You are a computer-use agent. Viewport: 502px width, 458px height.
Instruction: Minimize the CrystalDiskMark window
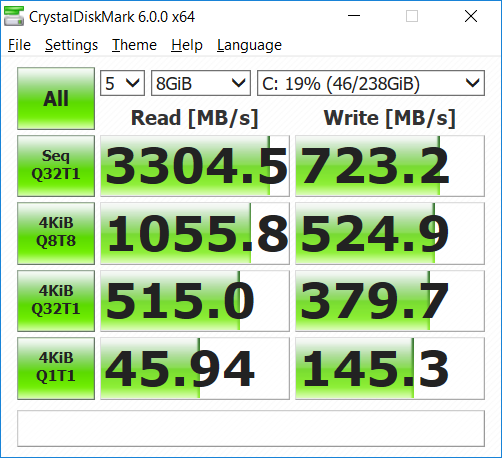pyautogui.click(x=354, y=16)
